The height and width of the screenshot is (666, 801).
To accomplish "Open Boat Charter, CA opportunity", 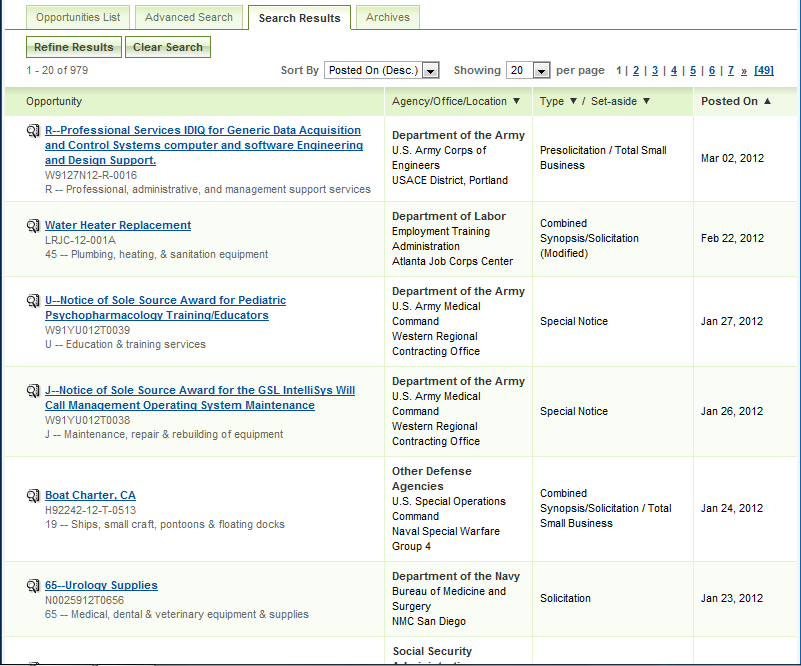I will pyautogui.click(x=90, y=495).
